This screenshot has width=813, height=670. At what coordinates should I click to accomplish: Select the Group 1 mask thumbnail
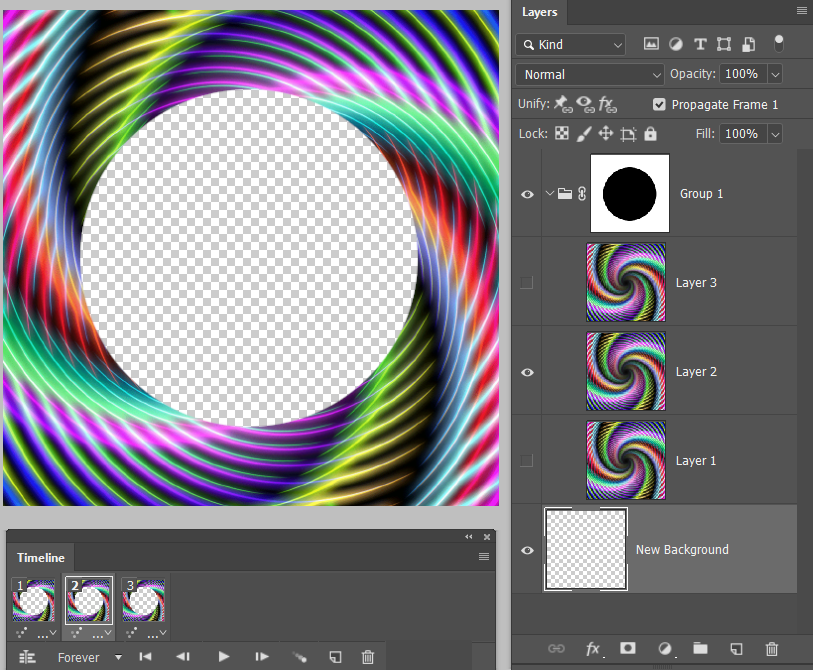pyautogui.click(x=629, y=193)
